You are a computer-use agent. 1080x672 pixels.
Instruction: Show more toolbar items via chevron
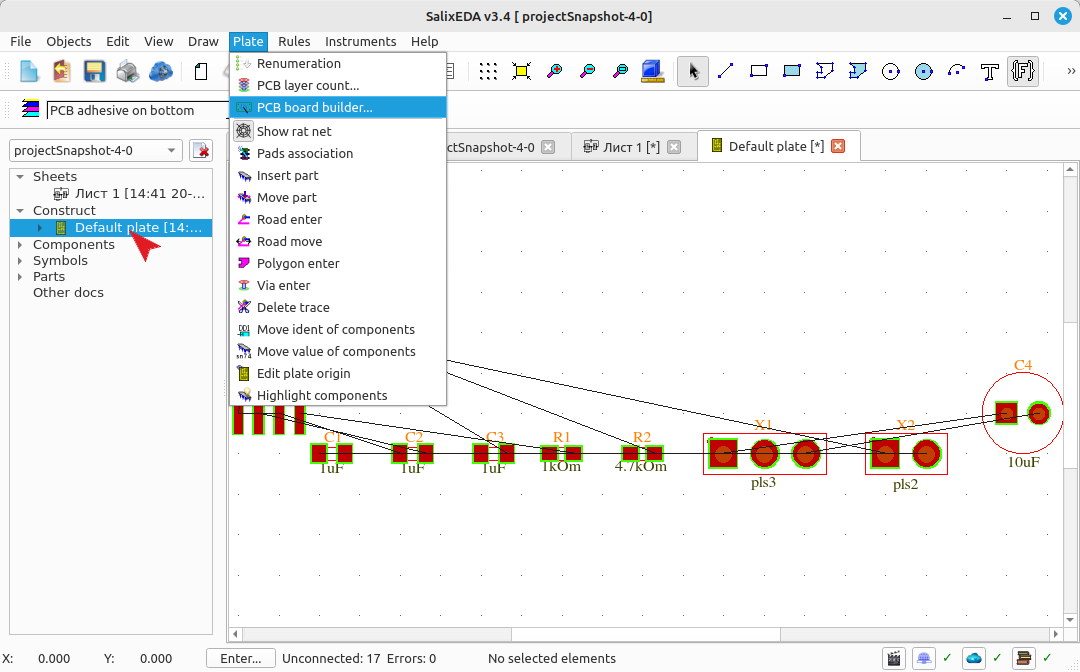[x=1070, y=71]
